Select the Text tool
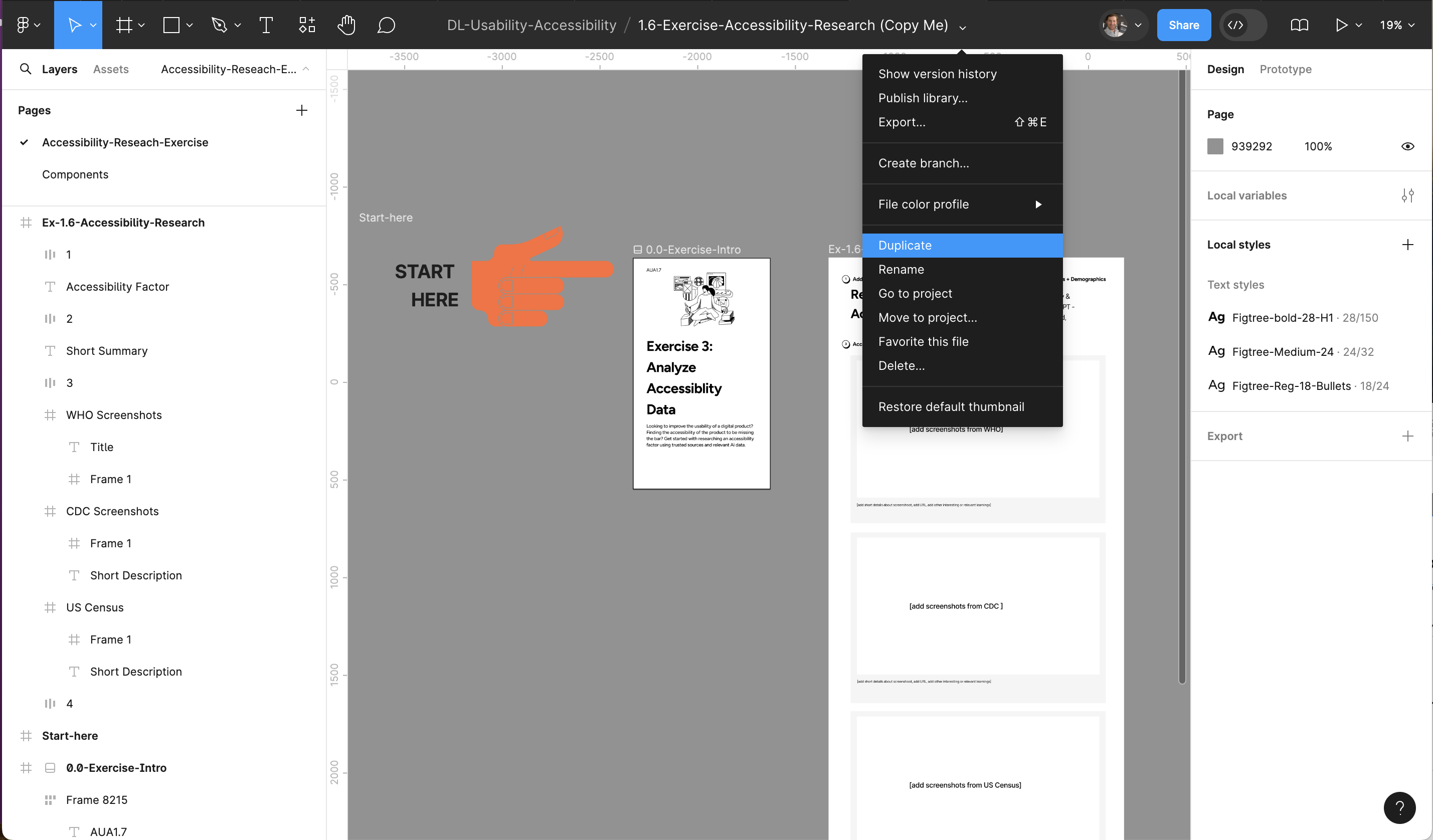Screen dimensions: 1433x840 [266, 25]
